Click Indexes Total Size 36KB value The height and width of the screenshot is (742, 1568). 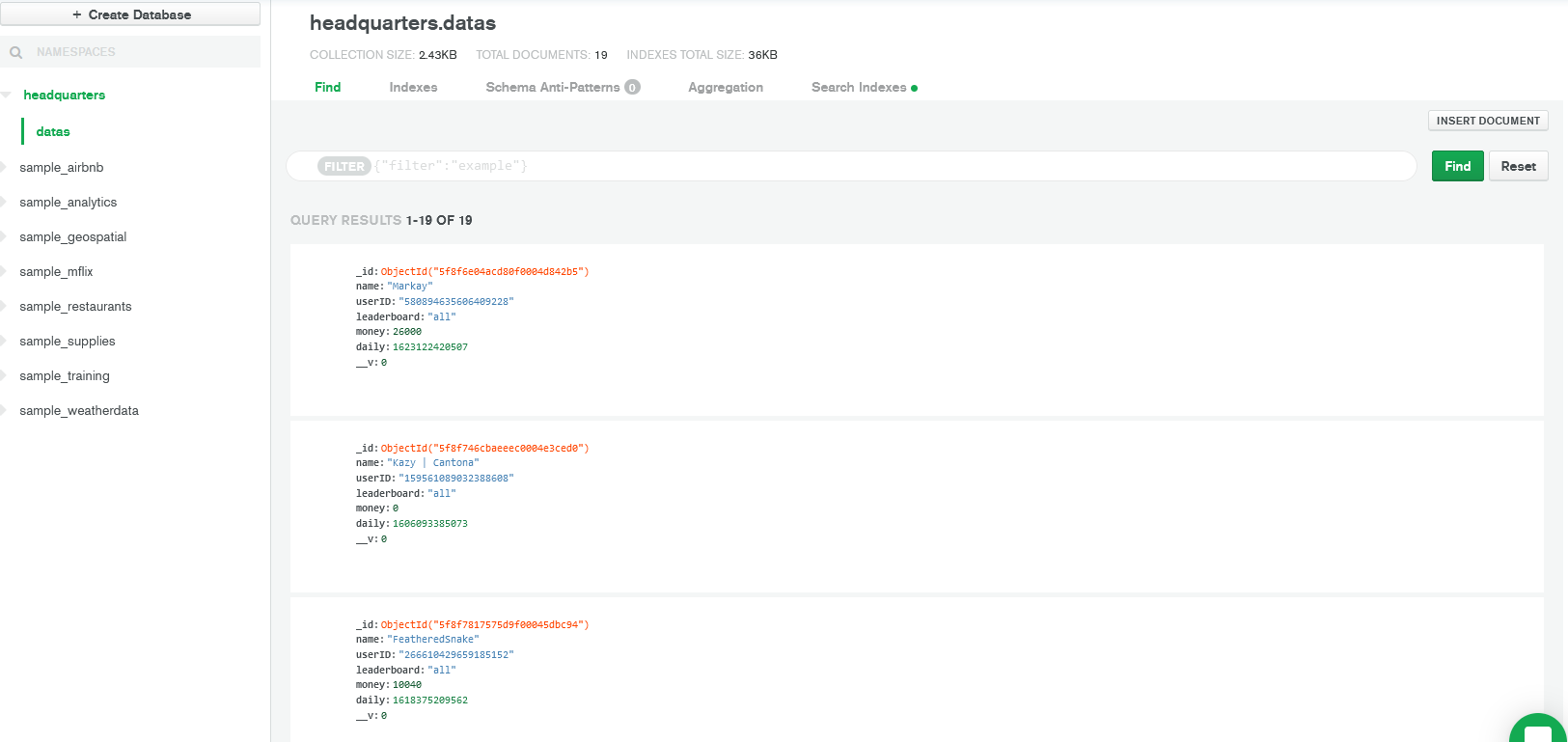pyautogui.click(x=763, y=55)
